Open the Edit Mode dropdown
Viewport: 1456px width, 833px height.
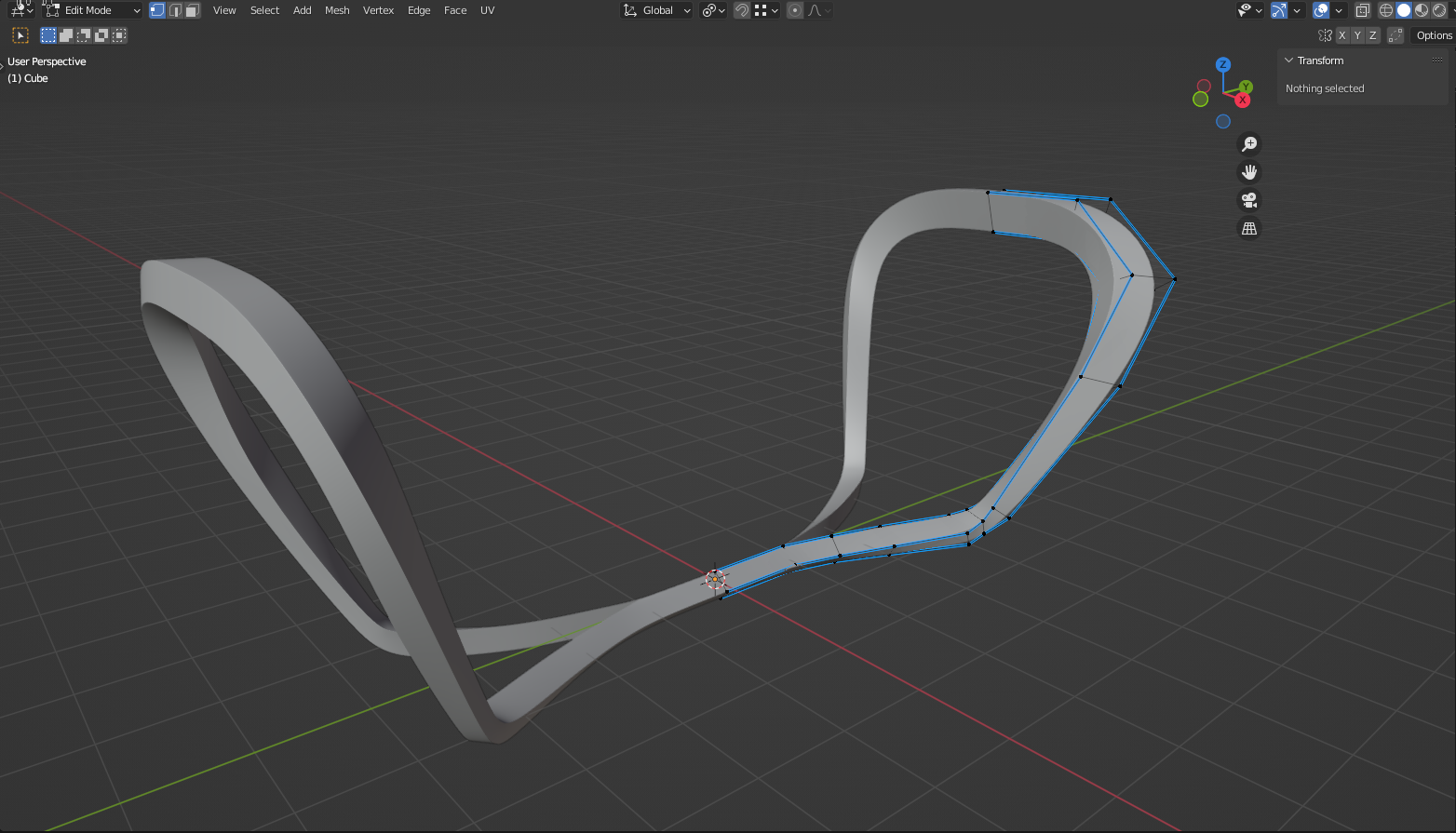coord(92,10)
